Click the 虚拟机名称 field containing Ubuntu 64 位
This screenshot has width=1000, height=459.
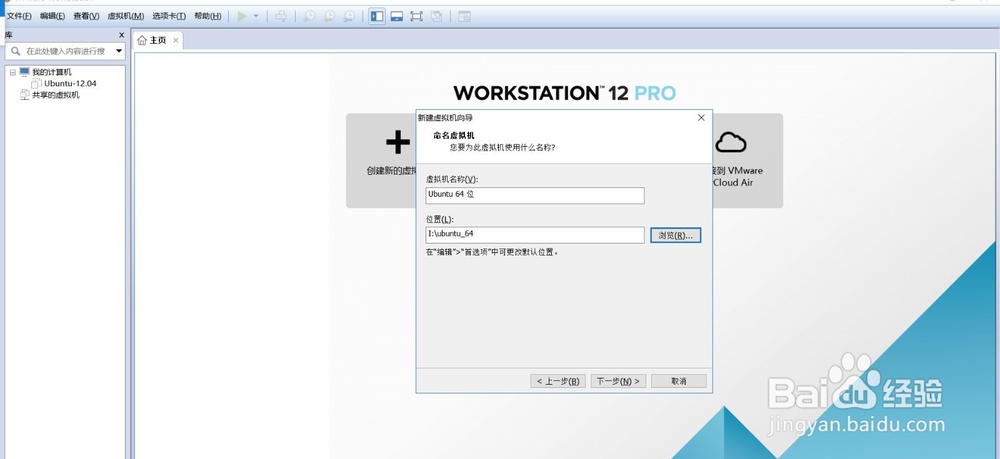coord(534,195)
